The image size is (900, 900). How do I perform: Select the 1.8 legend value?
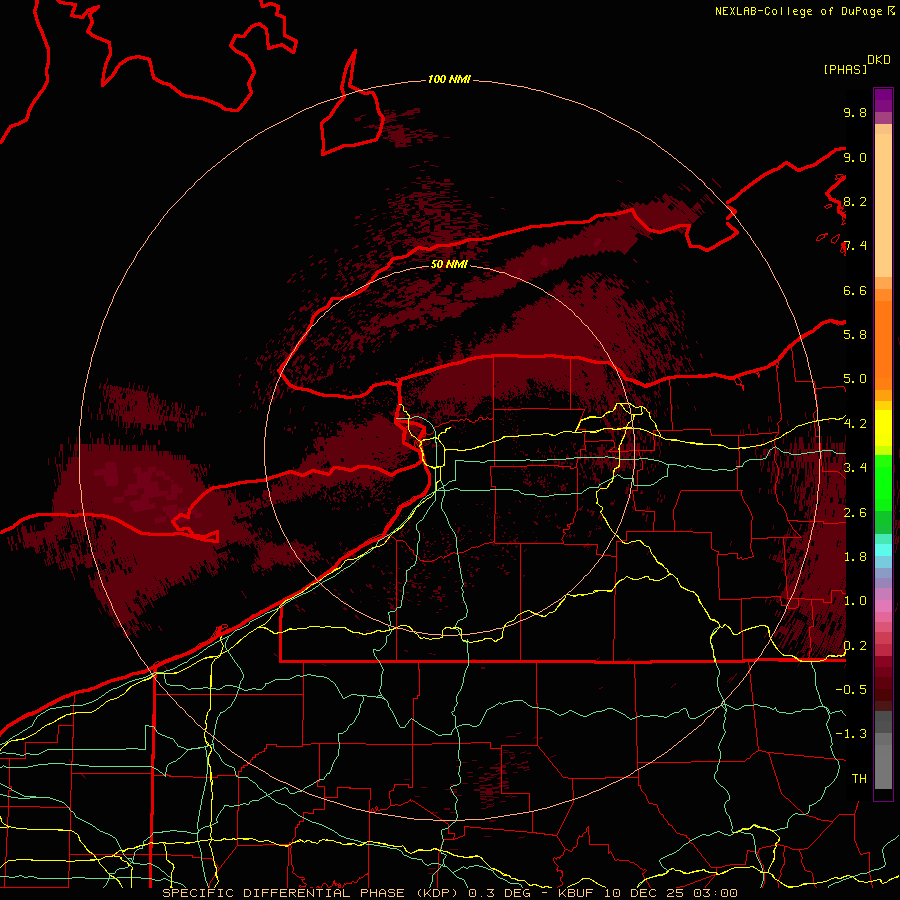point(855,557)
